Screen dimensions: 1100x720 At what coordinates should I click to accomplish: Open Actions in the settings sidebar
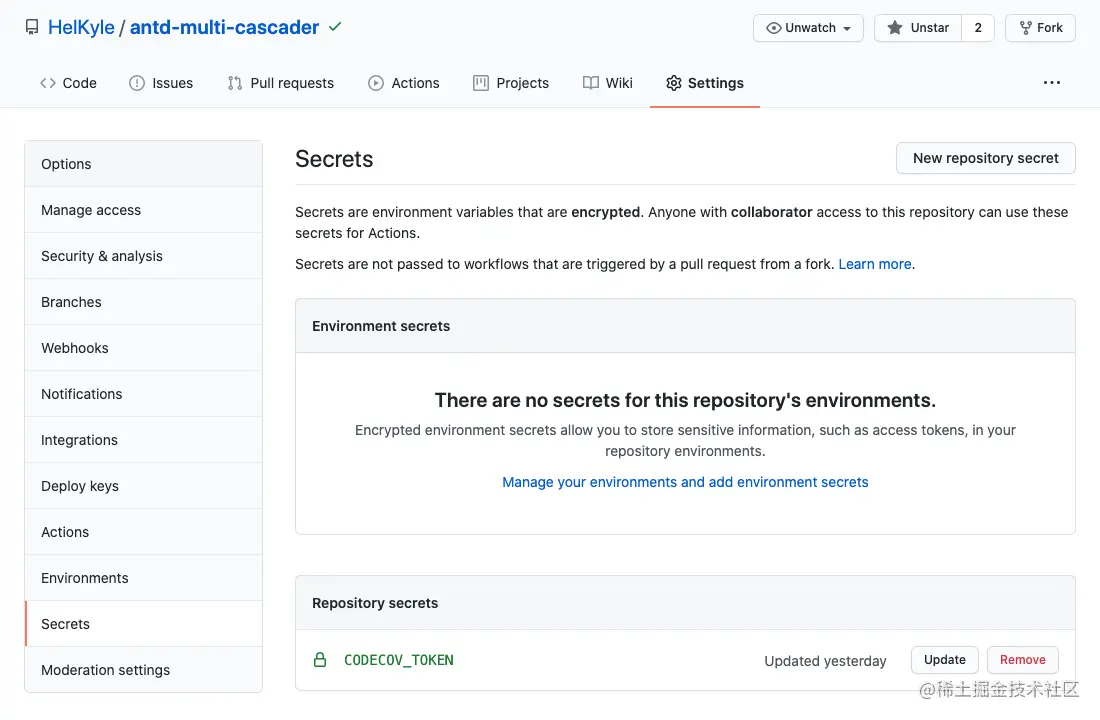tap(144, 532)
